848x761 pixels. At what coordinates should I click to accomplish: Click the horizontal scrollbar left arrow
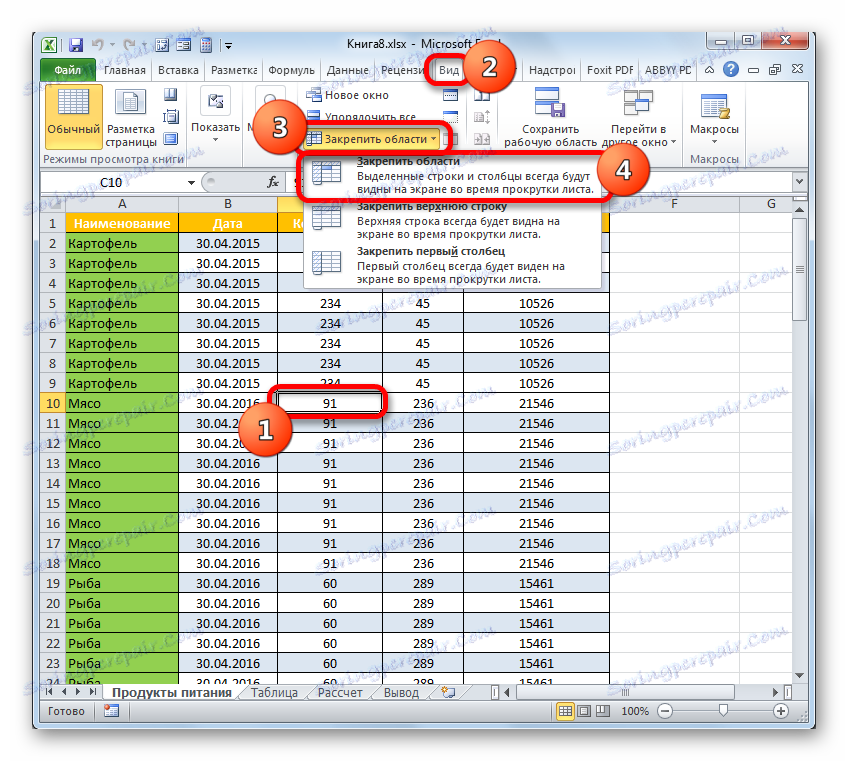[x=507, y=692]
